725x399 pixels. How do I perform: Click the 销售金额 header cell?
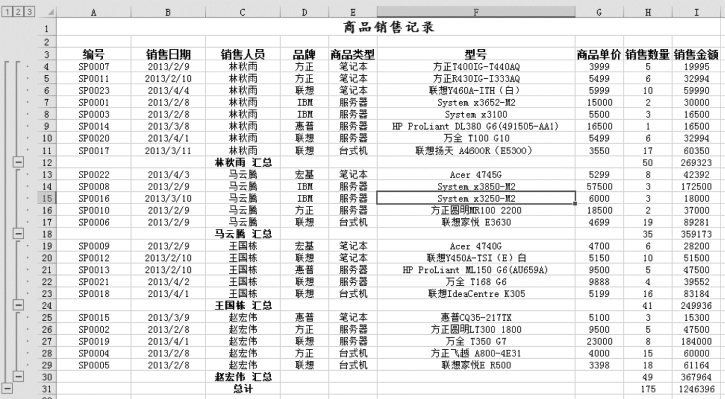696,55
